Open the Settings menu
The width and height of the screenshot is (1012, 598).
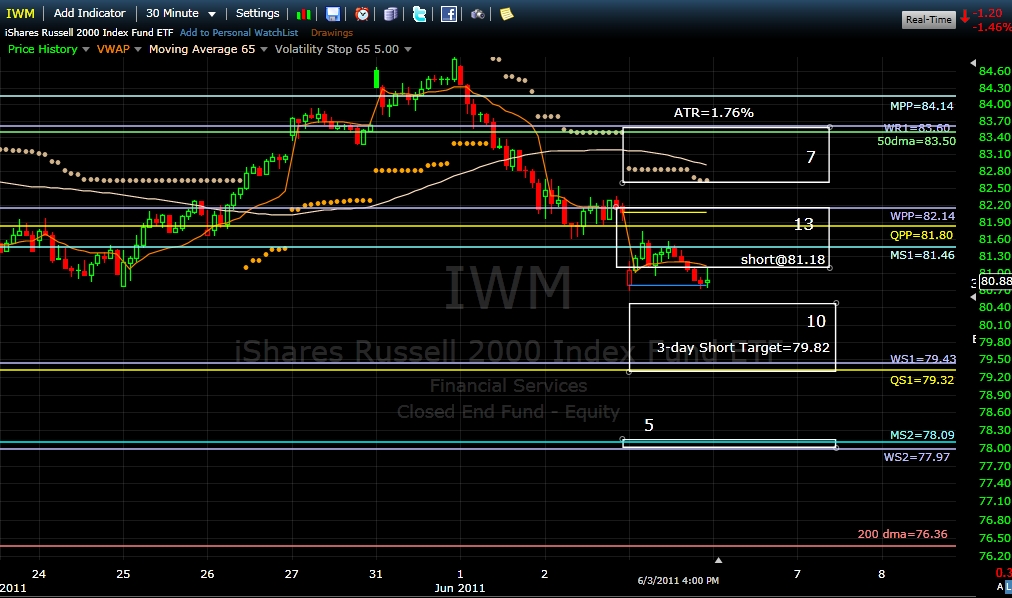[258, 13]
